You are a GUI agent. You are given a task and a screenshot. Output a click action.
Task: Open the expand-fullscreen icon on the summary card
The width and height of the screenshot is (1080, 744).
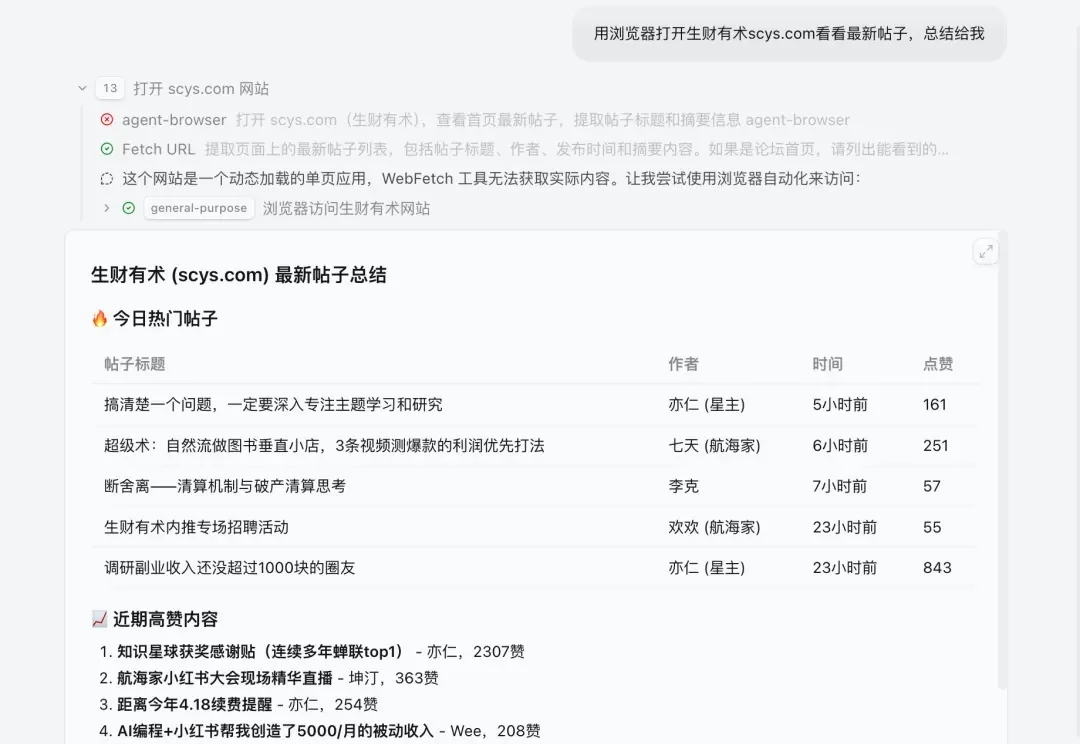pyautogui.click(x=986, y=252)
